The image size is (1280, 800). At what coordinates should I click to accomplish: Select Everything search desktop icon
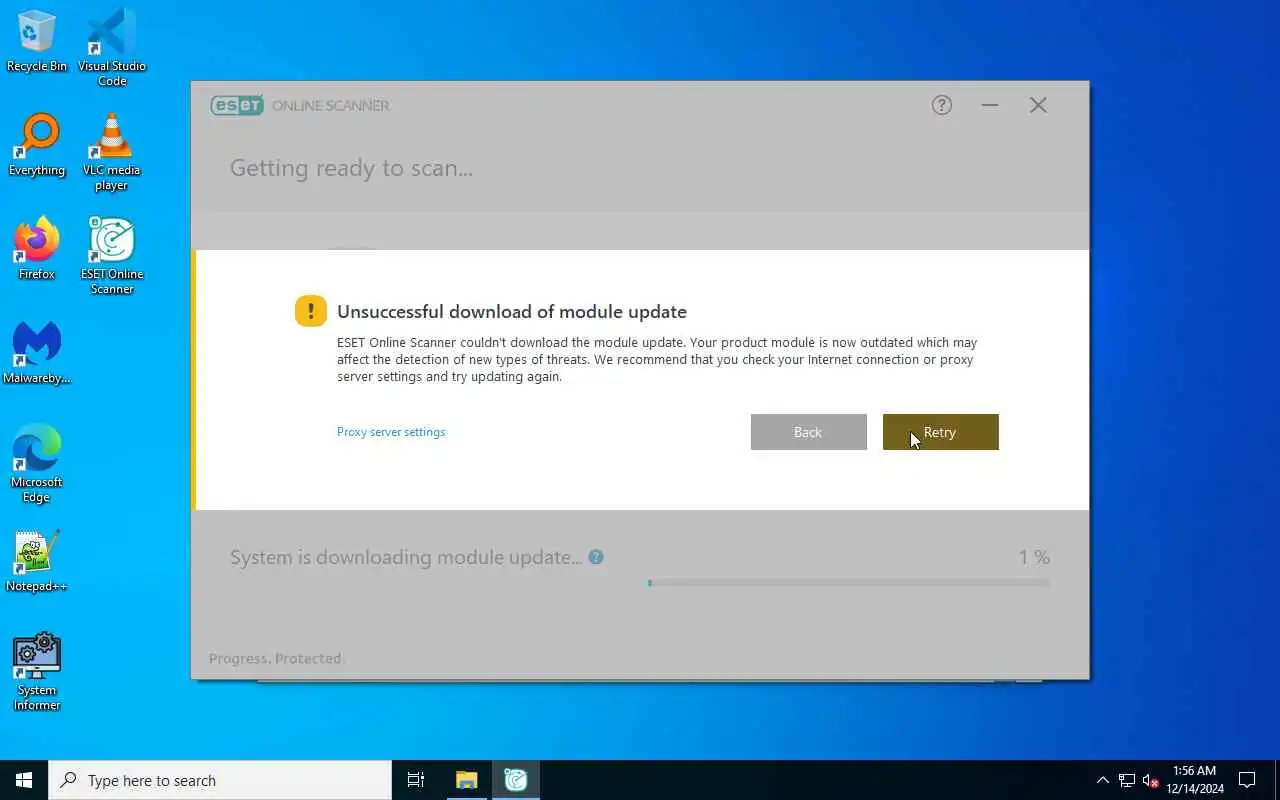point(37,145)
